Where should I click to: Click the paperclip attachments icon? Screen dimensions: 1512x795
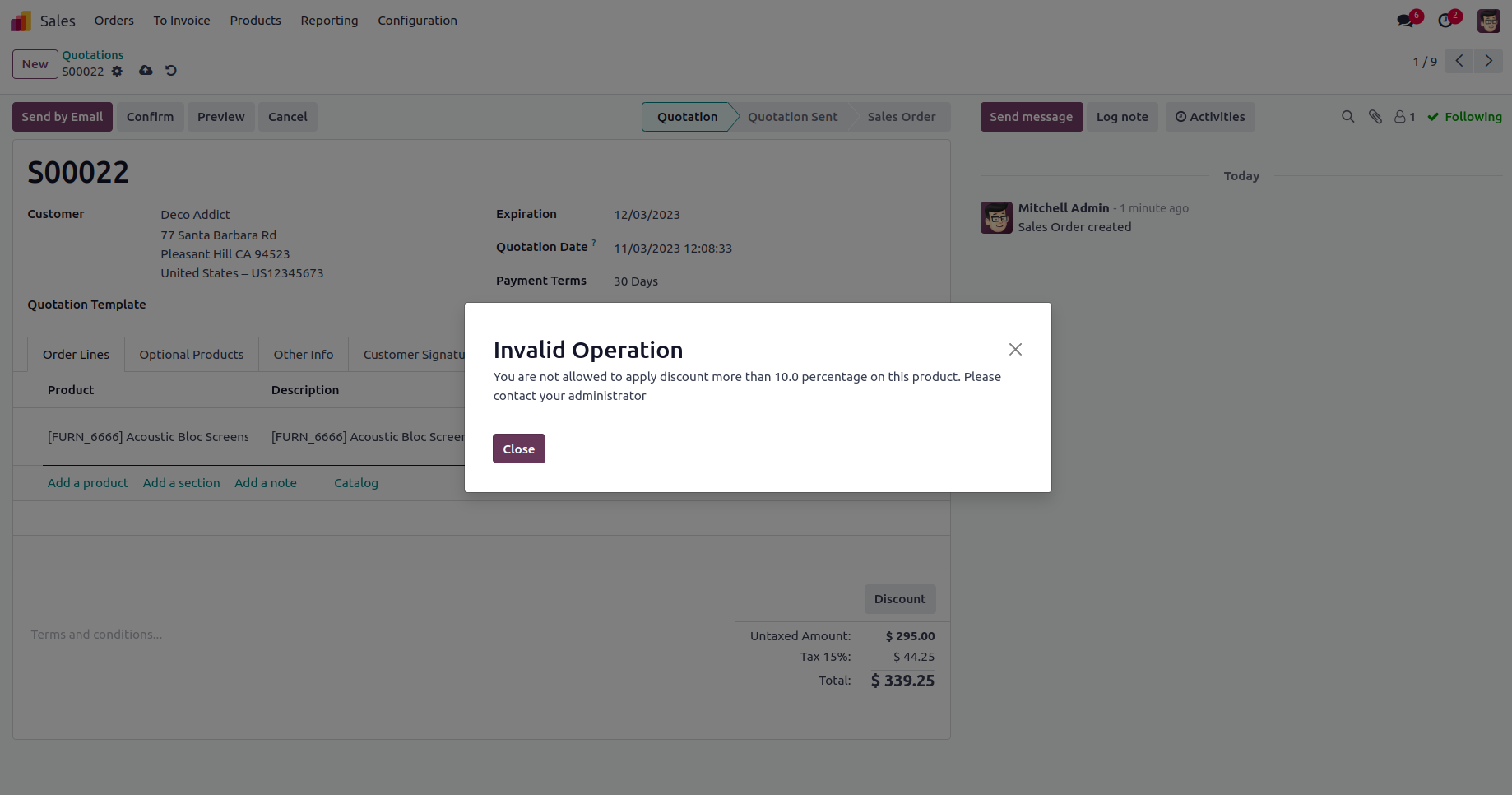pyautogui.click(x=1375, y=117)
